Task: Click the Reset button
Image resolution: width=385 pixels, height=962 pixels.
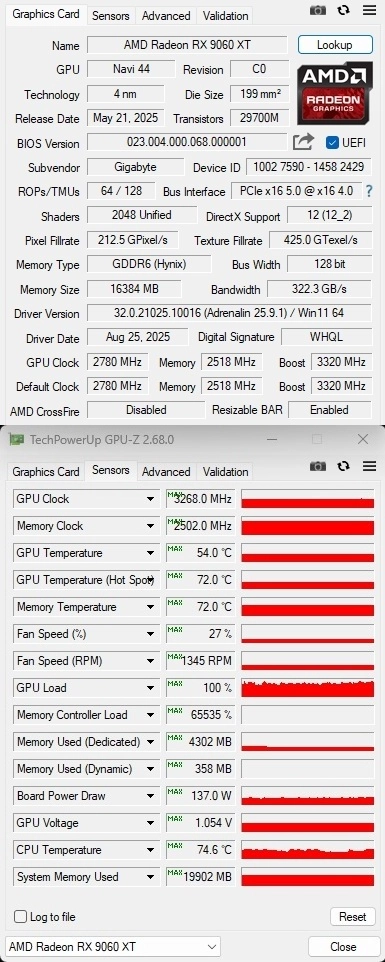Action: tap(353, 917)
